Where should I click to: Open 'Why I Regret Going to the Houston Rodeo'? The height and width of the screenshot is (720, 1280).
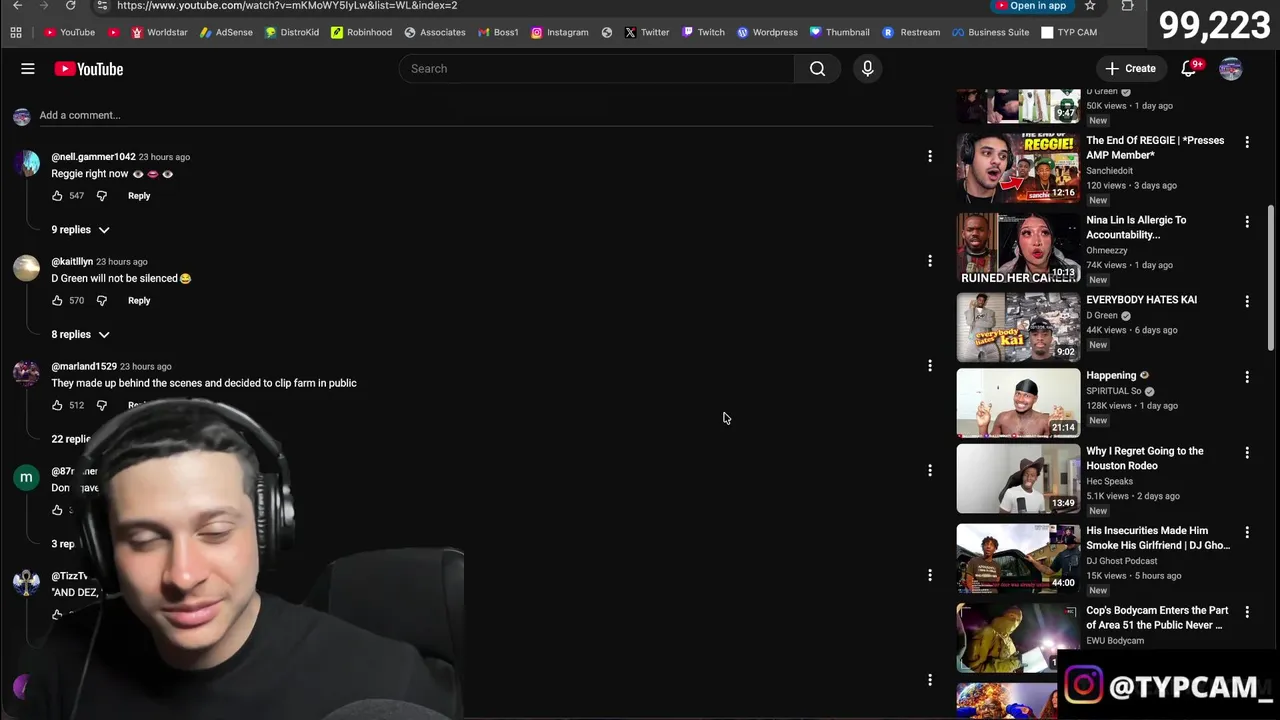[1145, 458]
